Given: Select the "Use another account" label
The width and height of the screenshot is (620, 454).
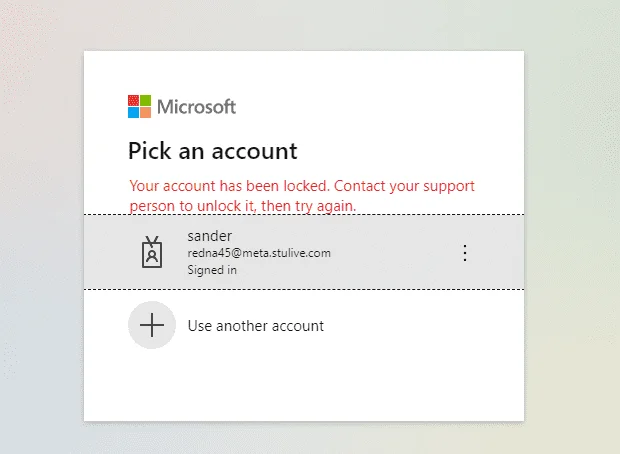Looking at the screenshot, I should coord(256,326).
